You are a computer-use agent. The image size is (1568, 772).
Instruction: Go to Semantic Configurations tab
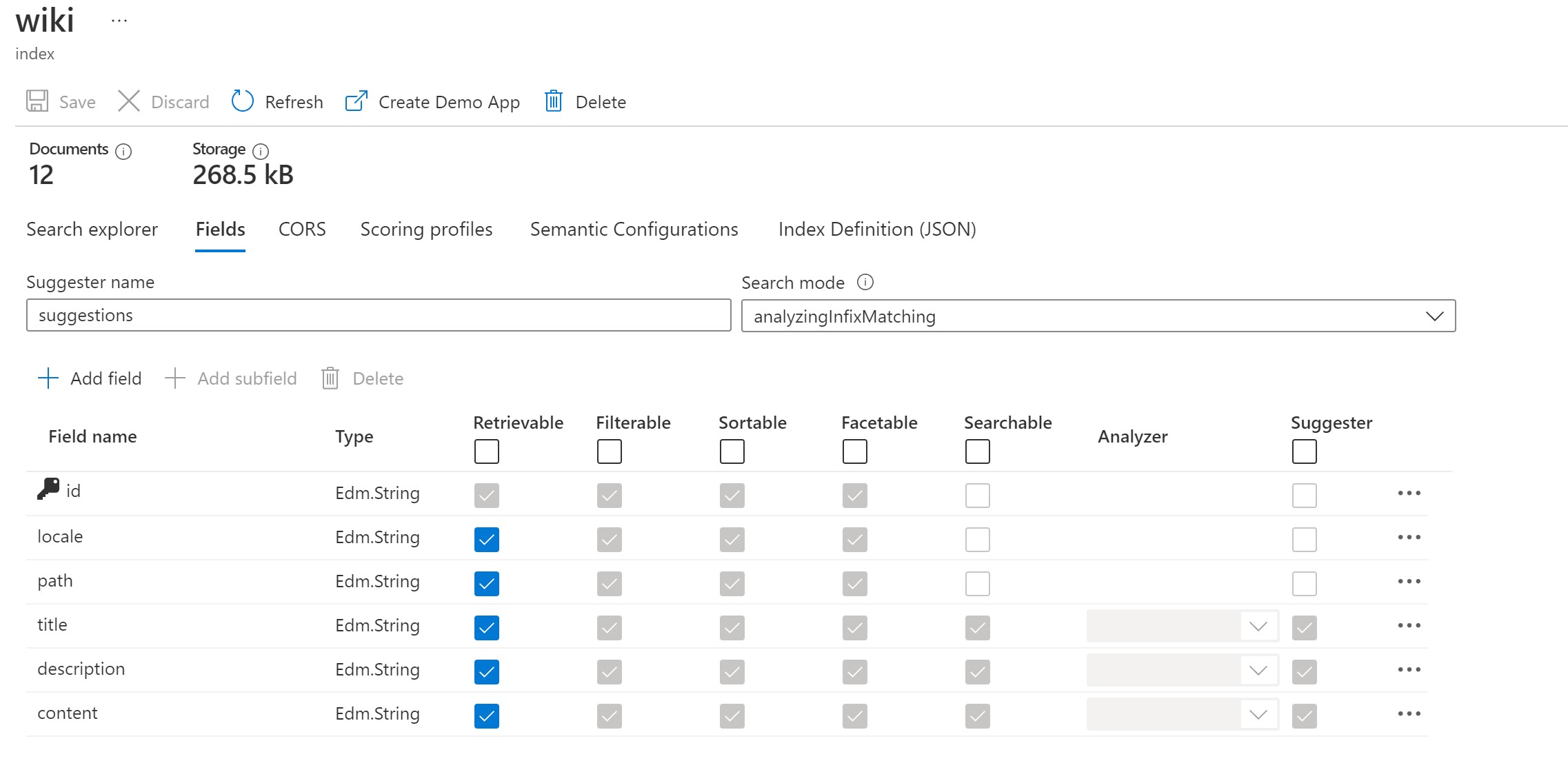tap(634, 229)
